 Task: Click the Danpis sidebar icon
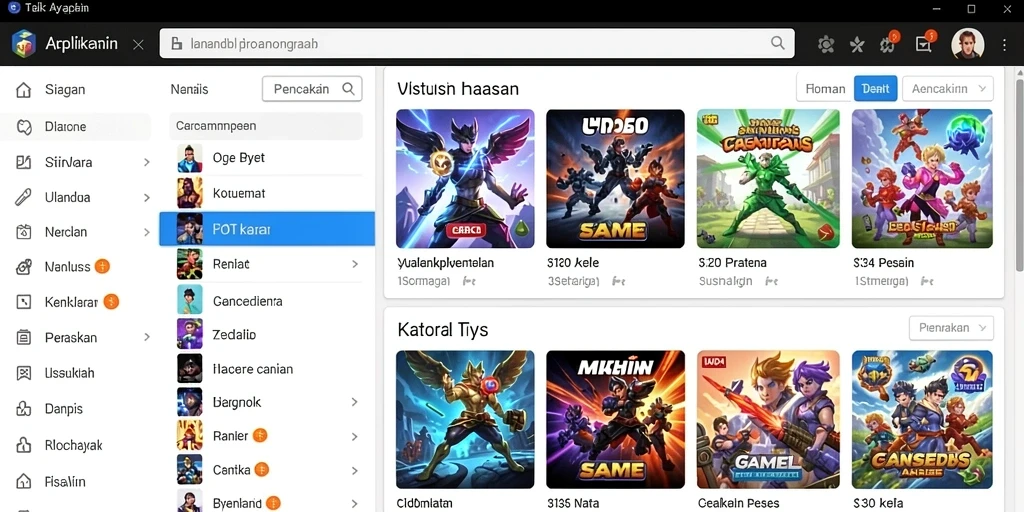pos(24,409)
